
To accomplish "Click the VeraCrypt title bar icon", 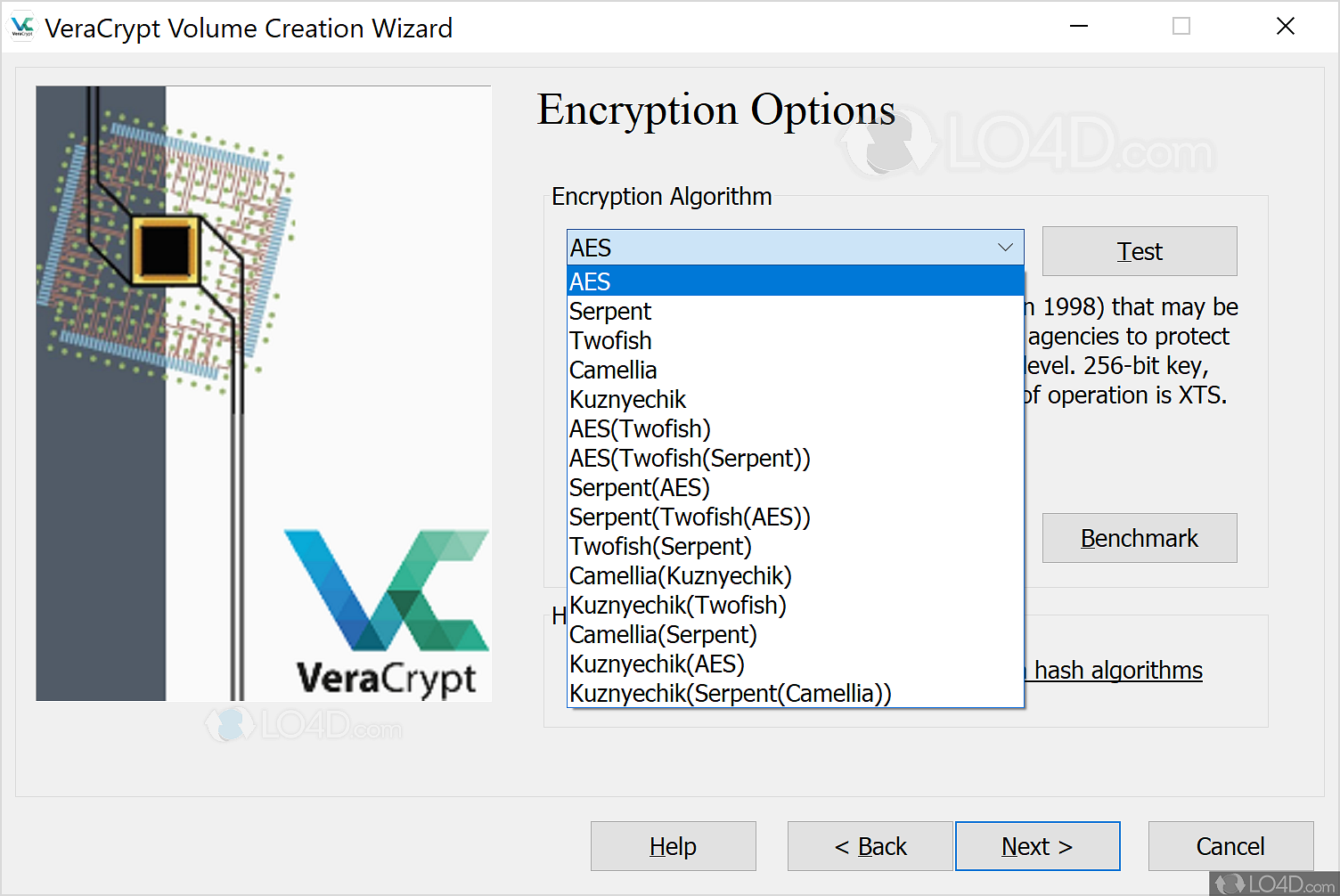I will click(22, 28).
